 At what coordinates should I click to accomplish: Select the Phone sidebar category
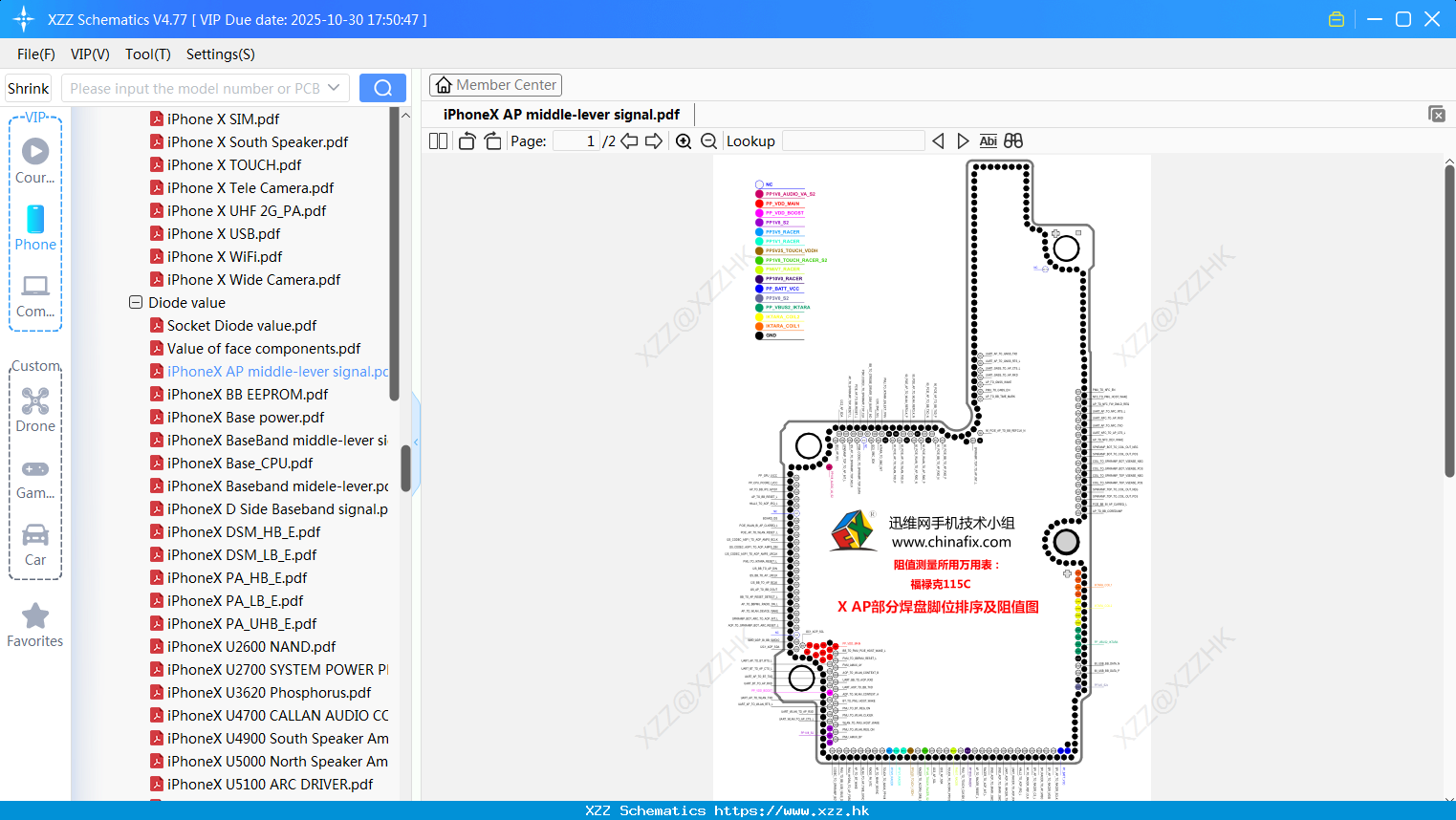[x=35, y=228]
